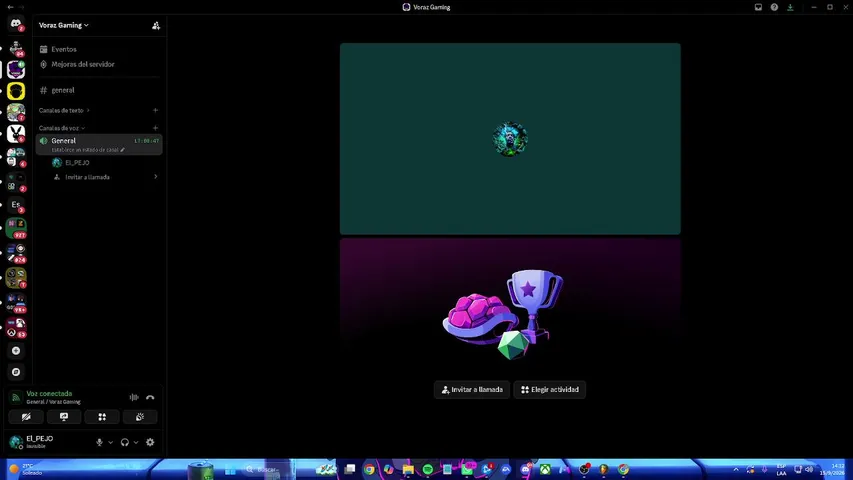Open the weather widget on taskbar
Image resolution: width=853 pixels, height=480 pixels.
[27, 469]
